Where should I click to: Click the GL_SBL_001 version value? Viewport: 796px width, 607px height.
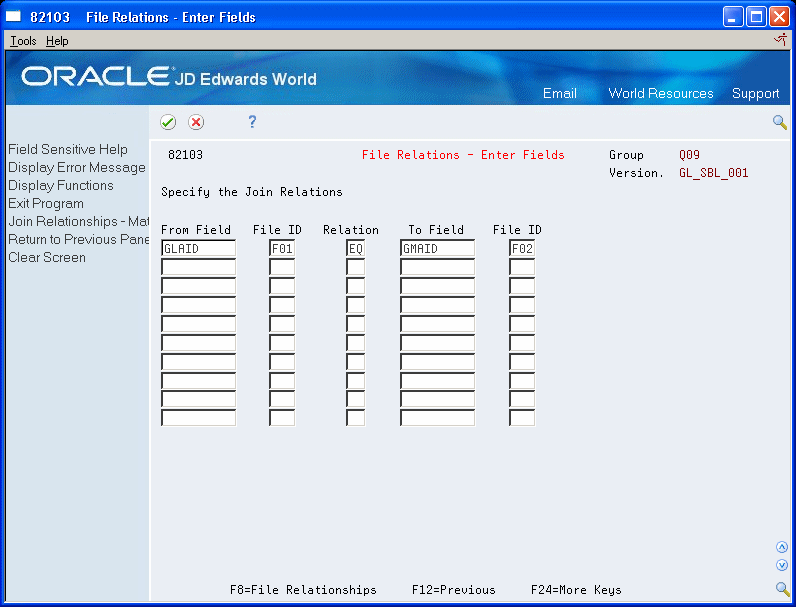click(714, 173)
